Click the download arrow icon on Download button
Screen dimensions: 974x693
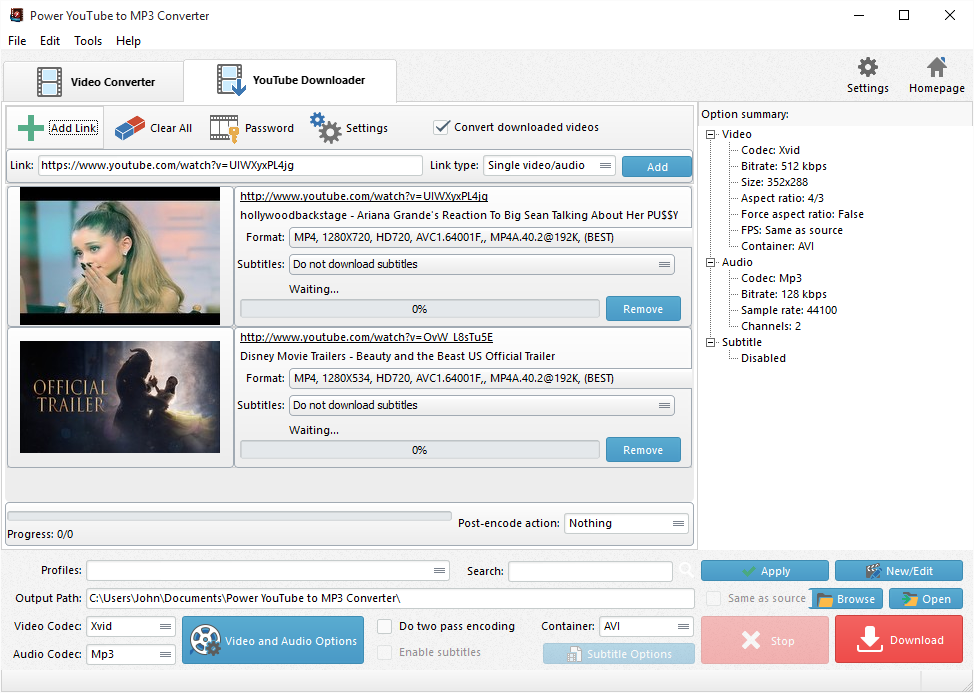(869, 640)
